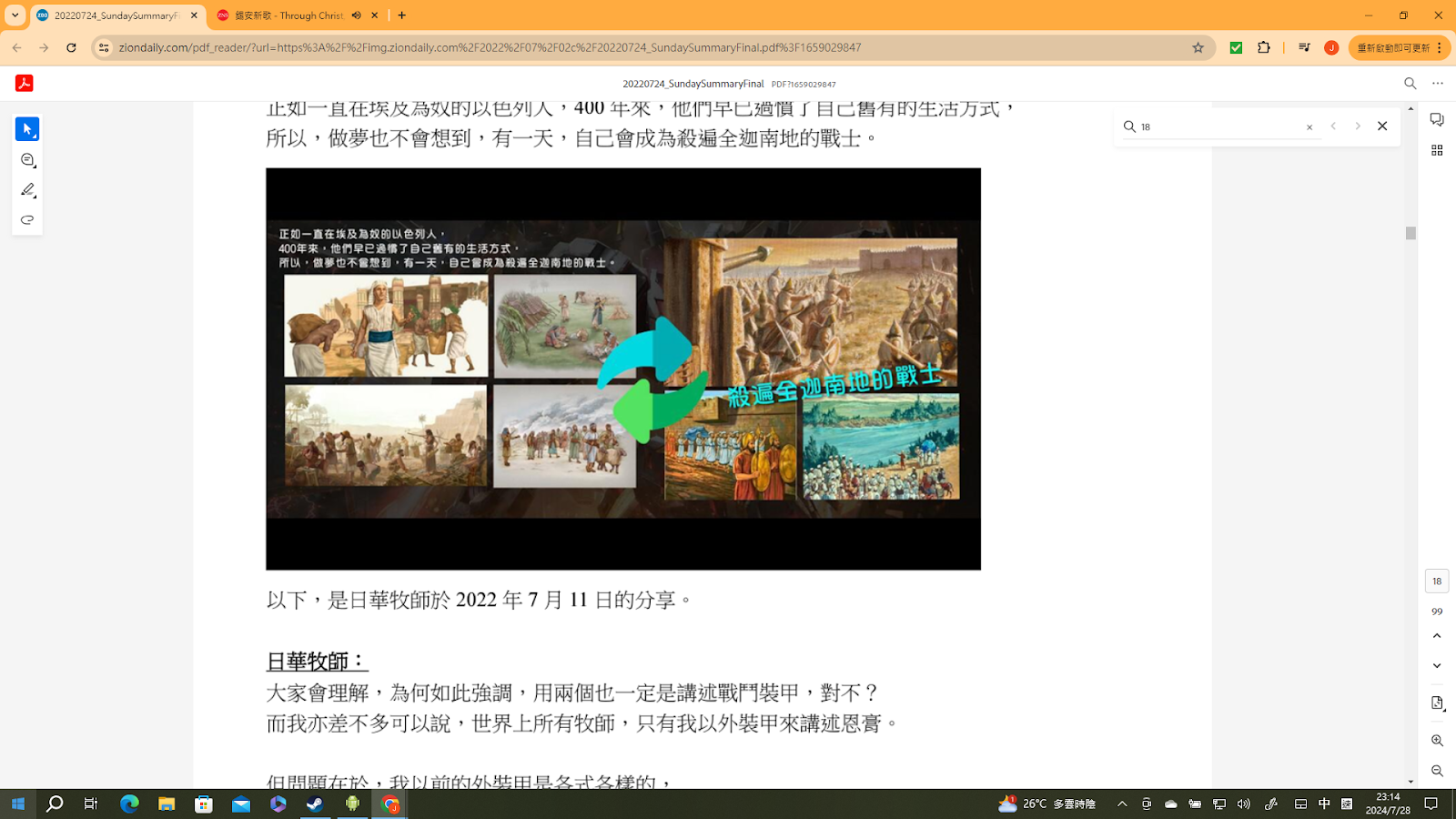Click the search field containing 18
The height and width of the screenshot is (819, 1456).
coord(1219,126)
